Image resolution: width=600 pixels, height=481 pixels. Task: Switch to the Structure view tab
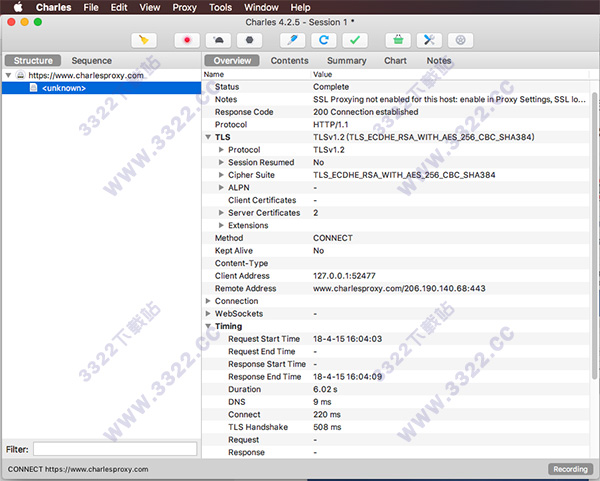(33, 60)
